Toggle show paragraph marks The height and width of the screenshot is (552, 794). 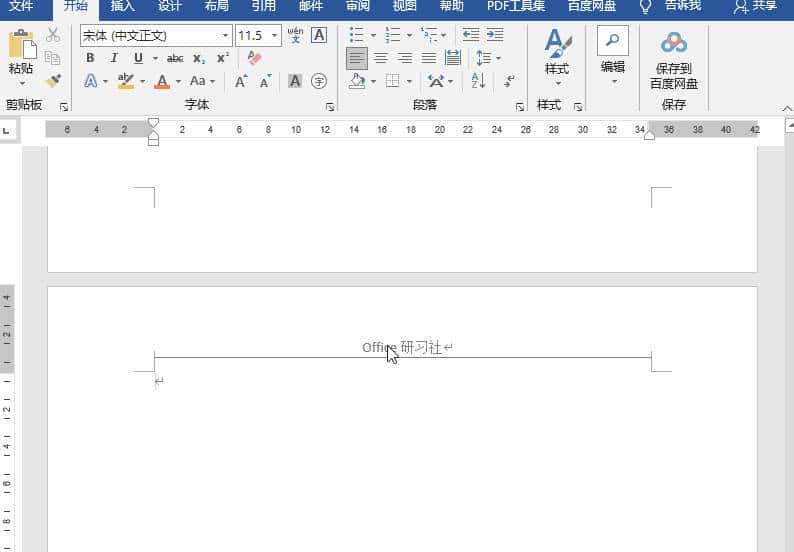[x=509, y=81]
